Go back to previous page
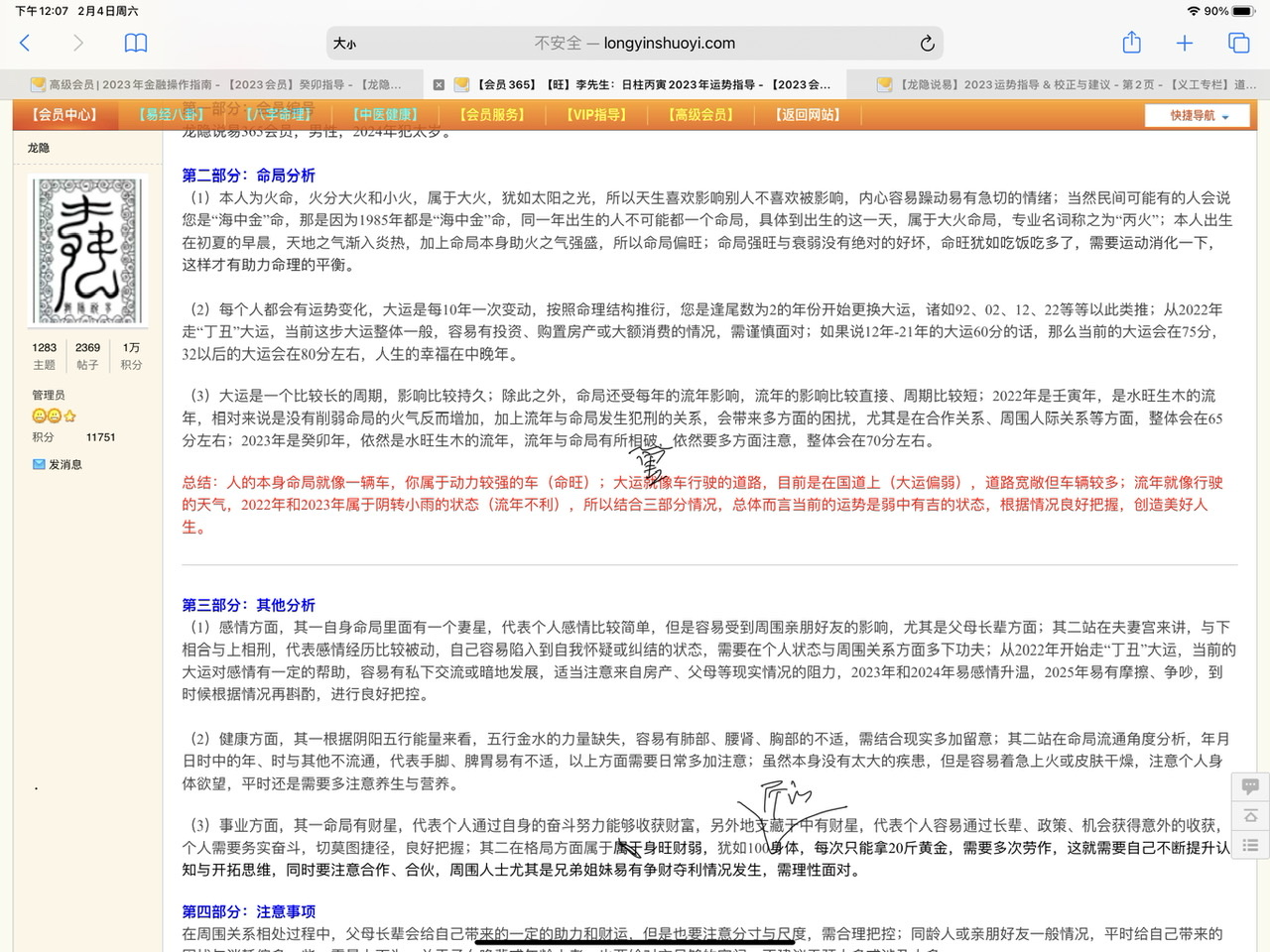 click(26, 43)
